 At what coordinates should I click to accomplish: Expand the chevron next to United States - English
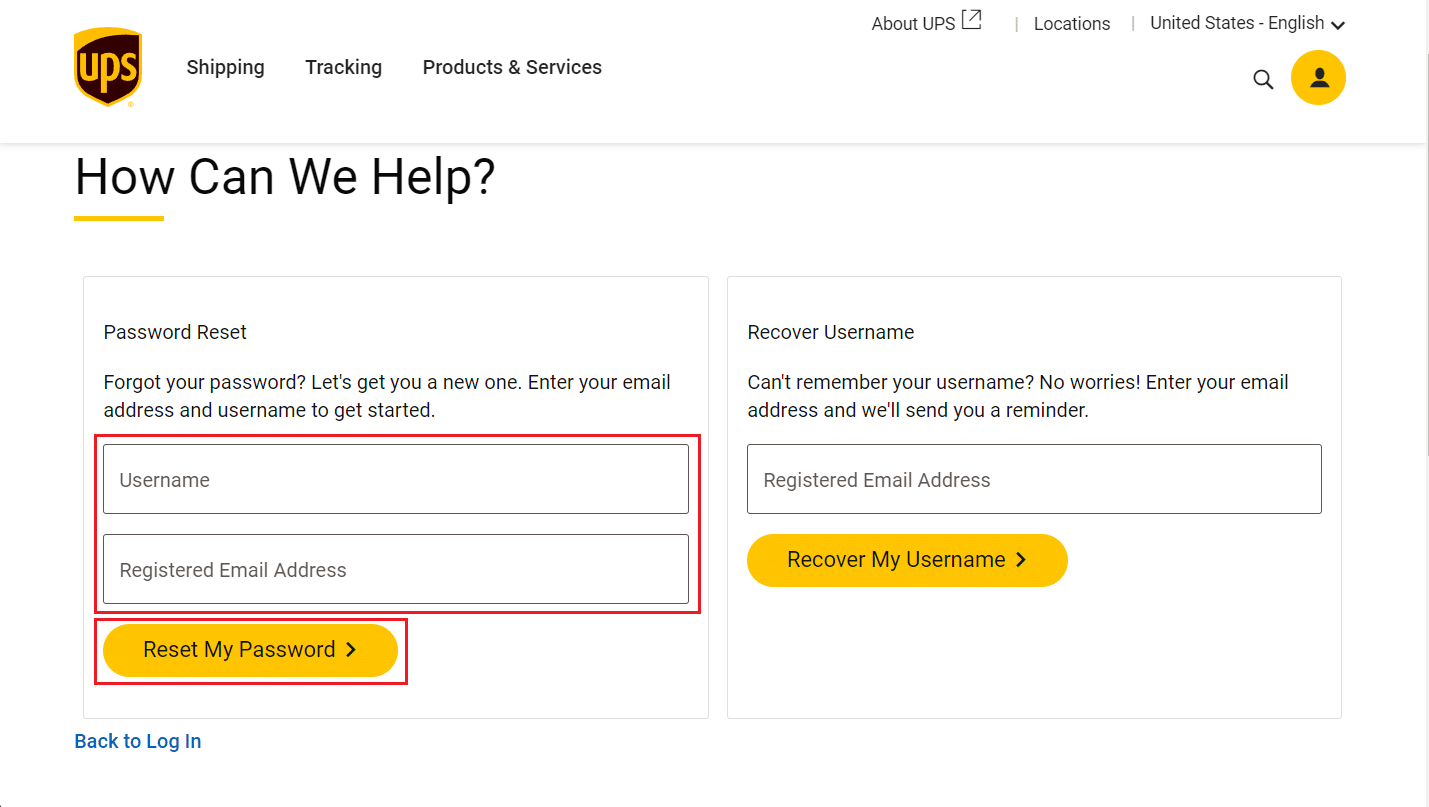(1338, 25)
